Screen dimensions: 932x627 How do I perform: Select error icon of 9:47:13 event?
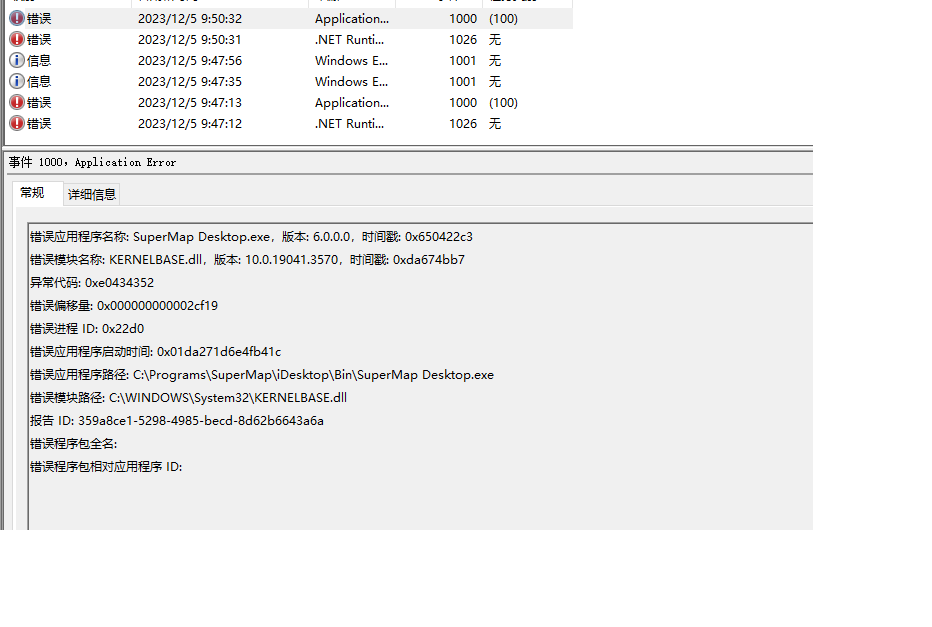[x=17, y=102]
